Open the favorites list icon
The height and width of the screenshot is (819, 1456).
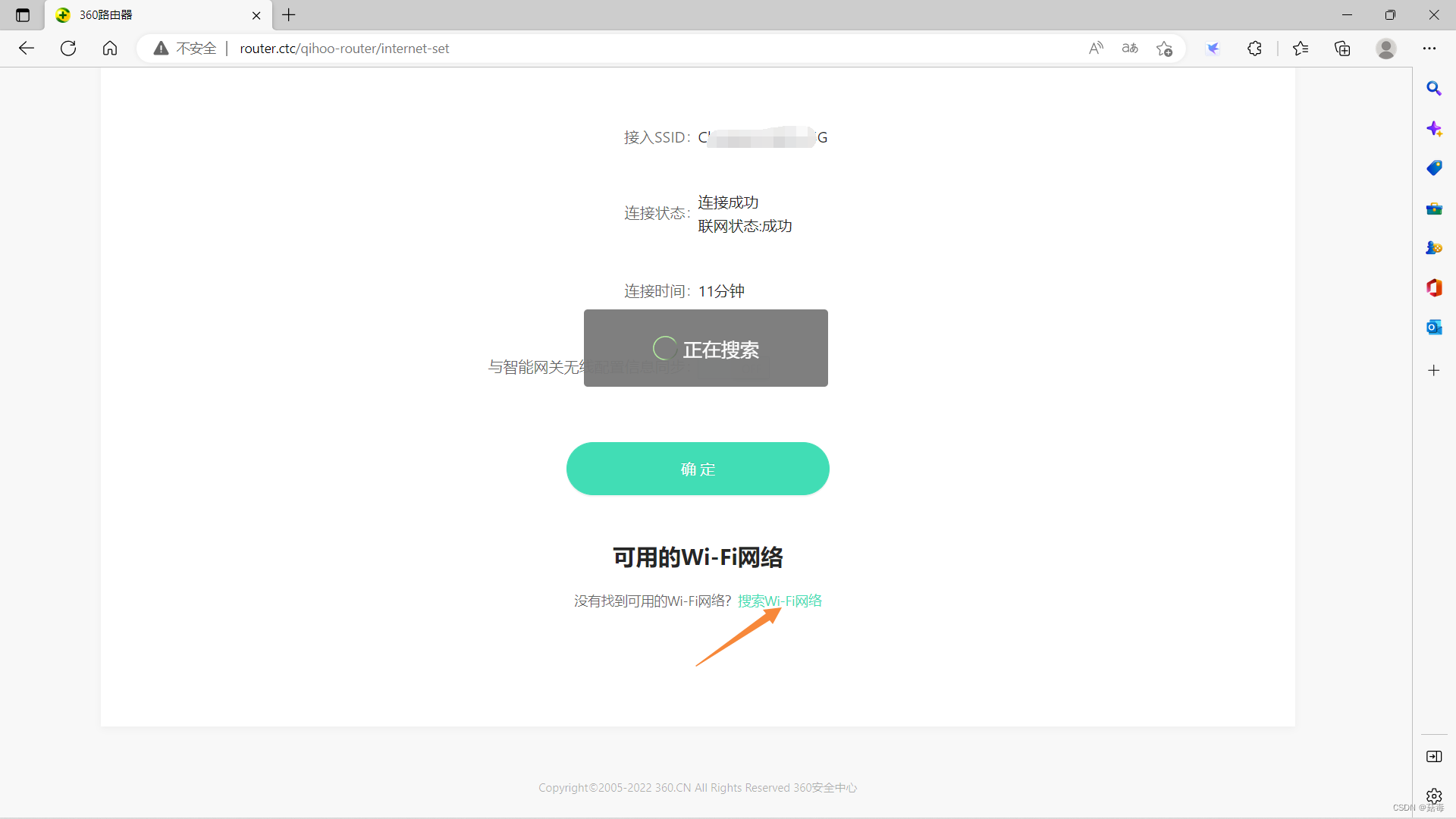1301,49
